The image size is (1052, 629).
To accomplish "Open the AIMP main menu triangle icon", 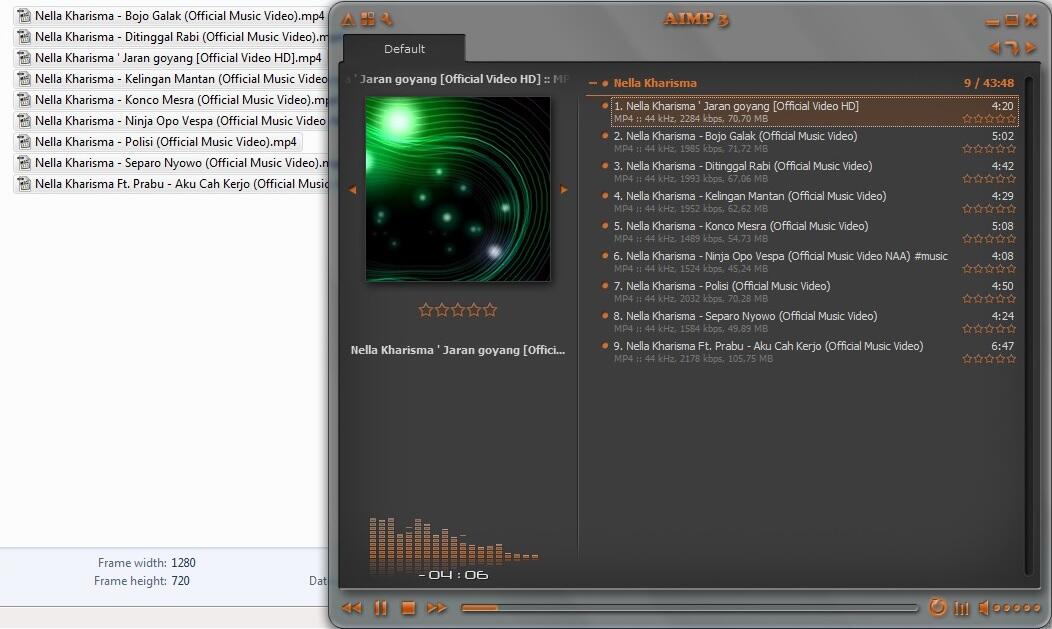I will (347, 19).
